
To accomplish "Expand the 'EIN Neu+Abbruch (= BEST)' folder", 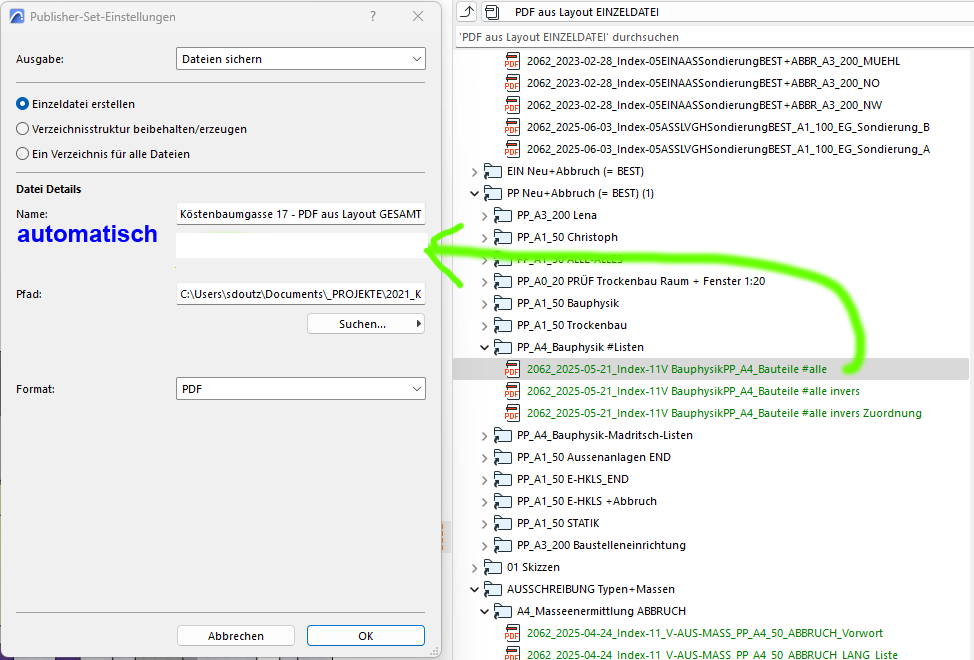I will (475, 171).
